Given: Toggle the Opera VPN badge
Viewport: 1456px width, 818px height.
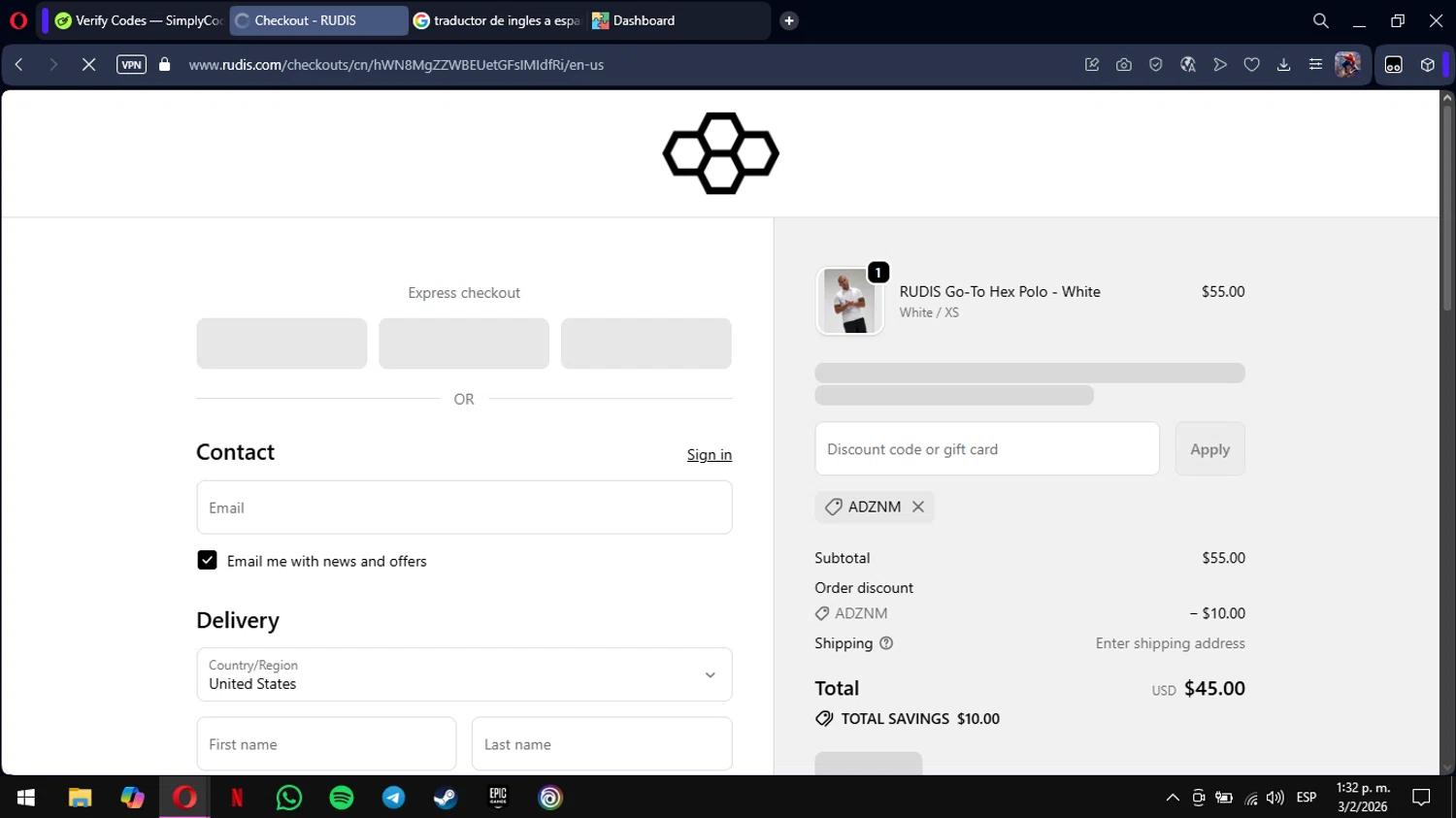Looking at the screenshot, I should click(131, 65).
